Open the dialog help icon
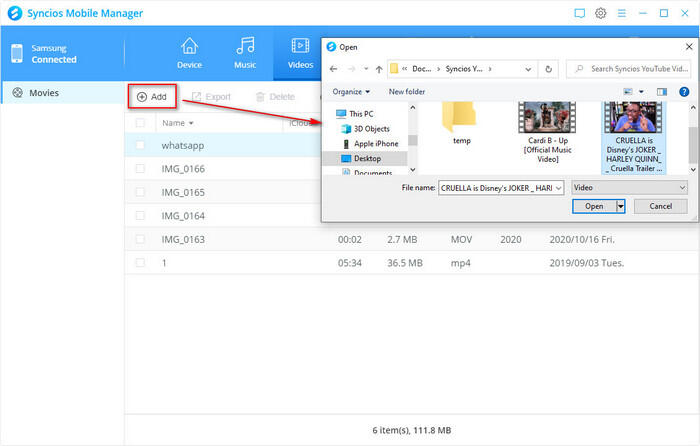Screen dimensions: 700x446 tap(683, 91)
